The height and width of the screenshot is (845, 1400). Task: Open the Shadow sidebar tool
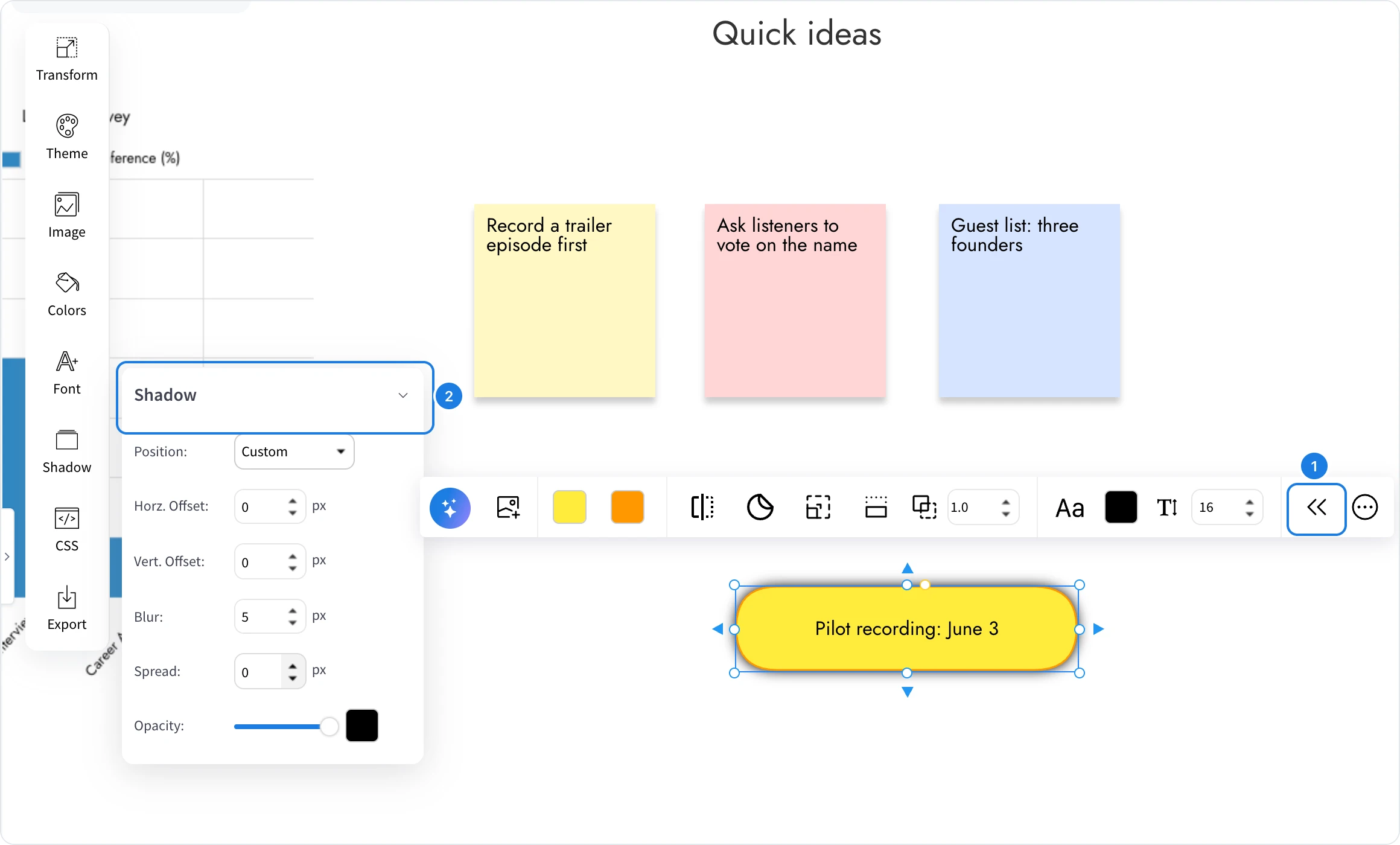(x=66, y=451)
